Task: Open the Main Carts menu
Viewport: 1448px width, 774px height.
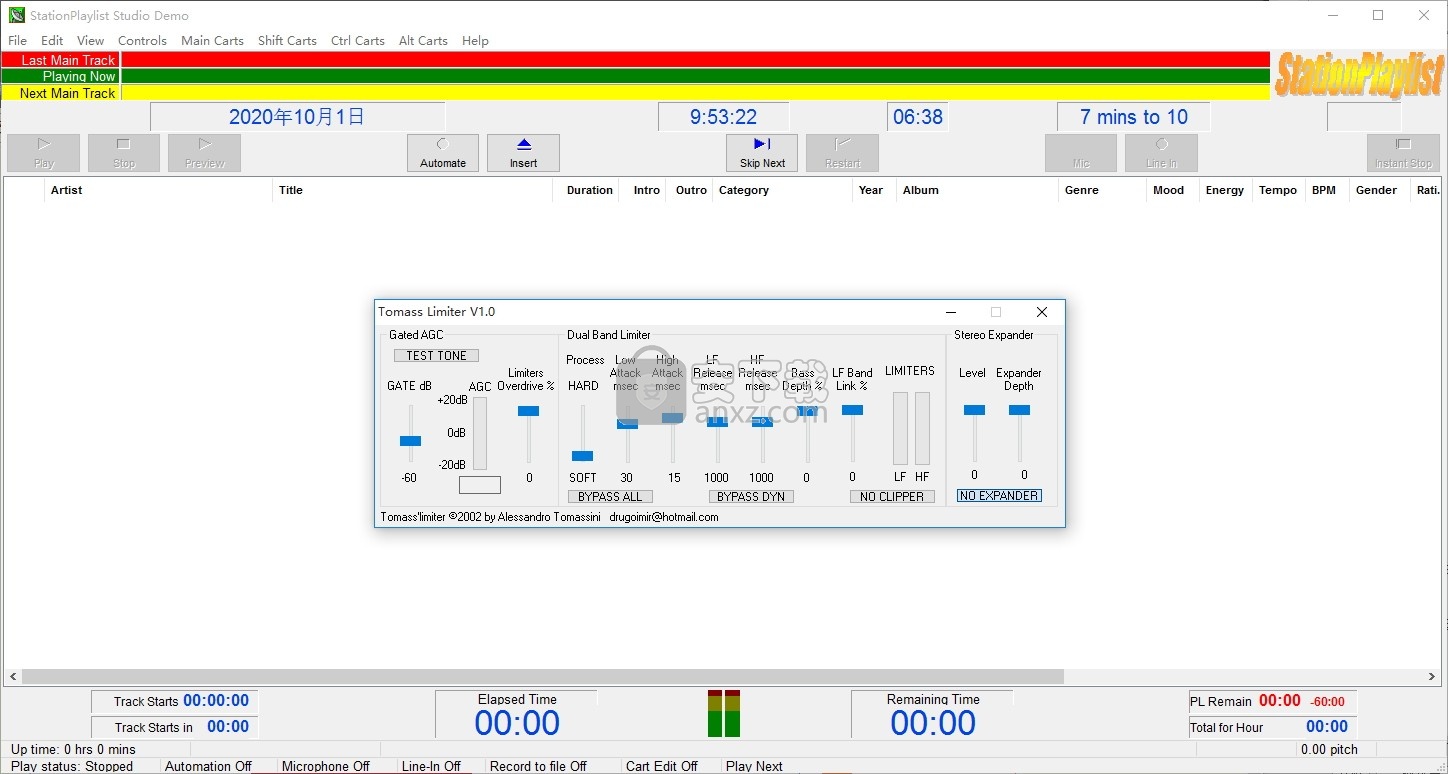Action: [x=212, y=41]
